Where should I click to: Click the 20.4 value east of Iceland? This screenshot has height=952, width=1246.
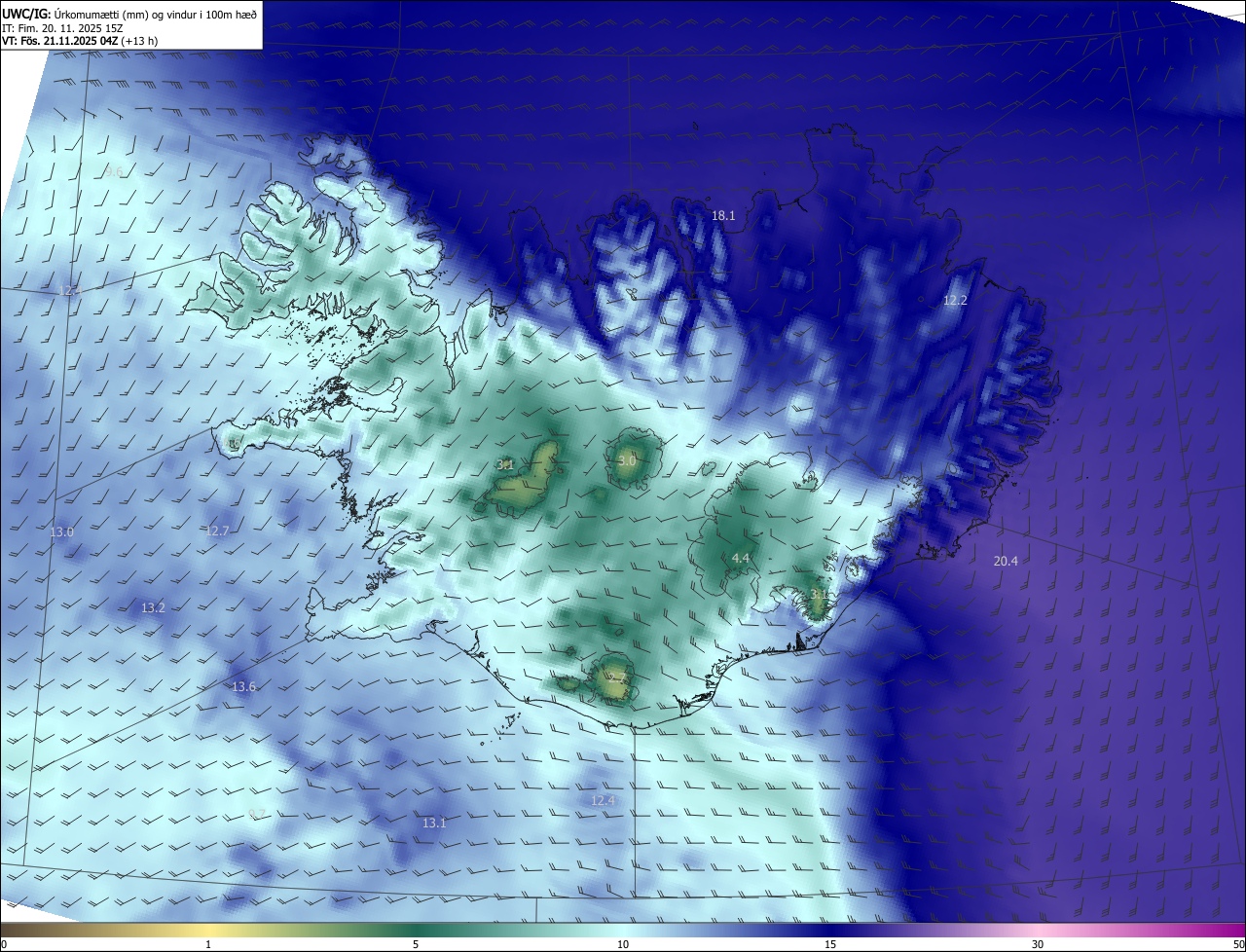(x=1006, y=561)
